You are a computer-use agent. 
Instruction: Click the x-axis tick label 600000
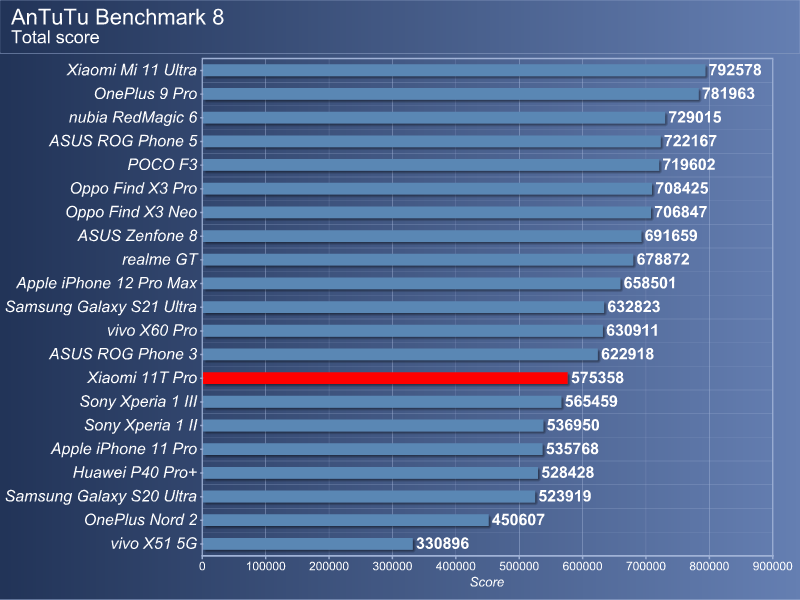tap(582, 566)
